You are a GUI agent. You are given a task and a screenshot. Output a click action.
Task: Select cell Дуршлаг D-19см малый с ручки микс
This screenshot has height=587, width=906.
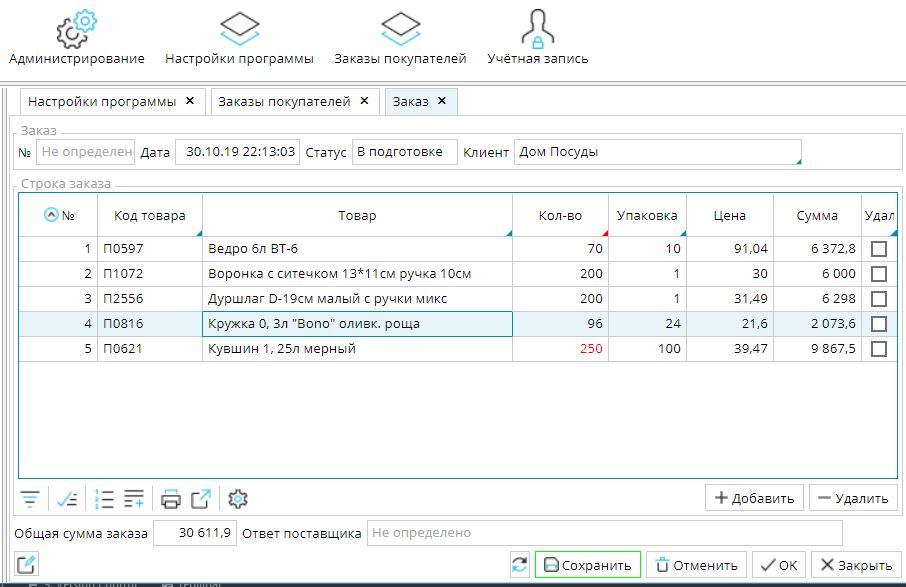pyautogui.click(x=357, y=299)
